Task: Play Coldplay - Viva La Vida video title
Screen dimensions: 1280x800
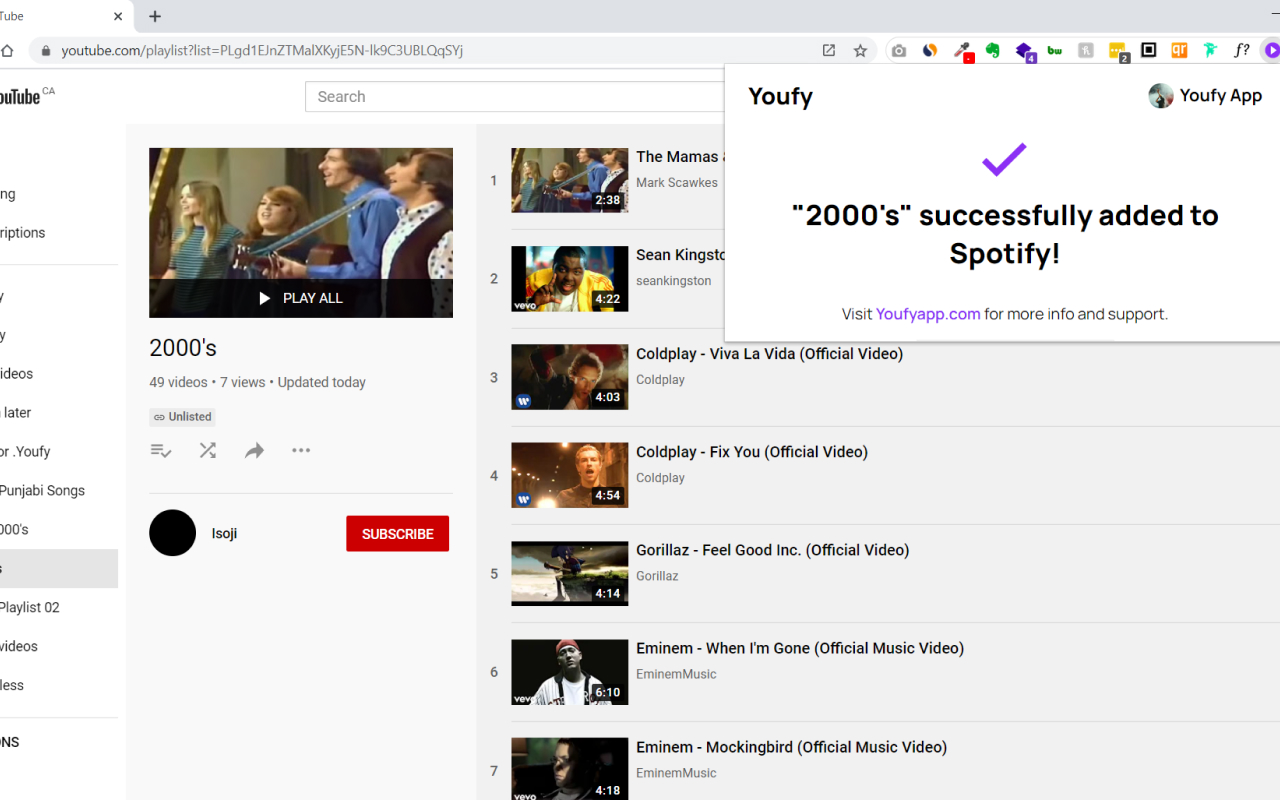Action: (769, 354)
